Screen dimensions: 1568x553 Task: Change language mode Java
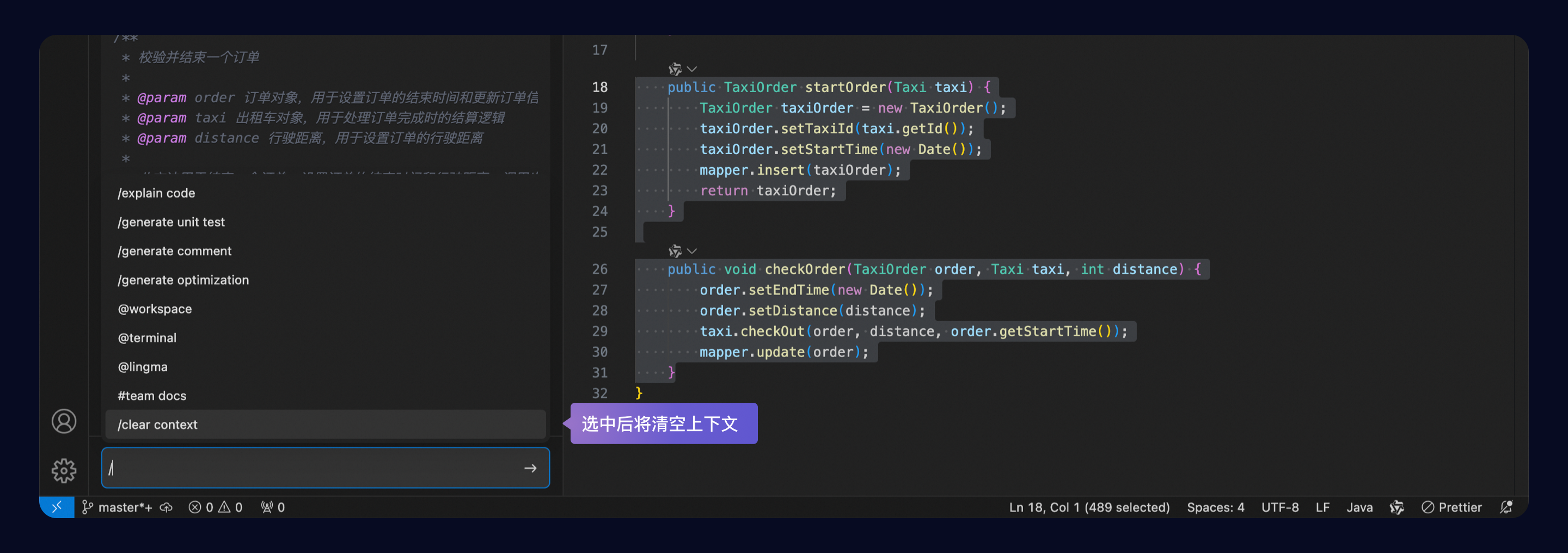(1359, 507)
